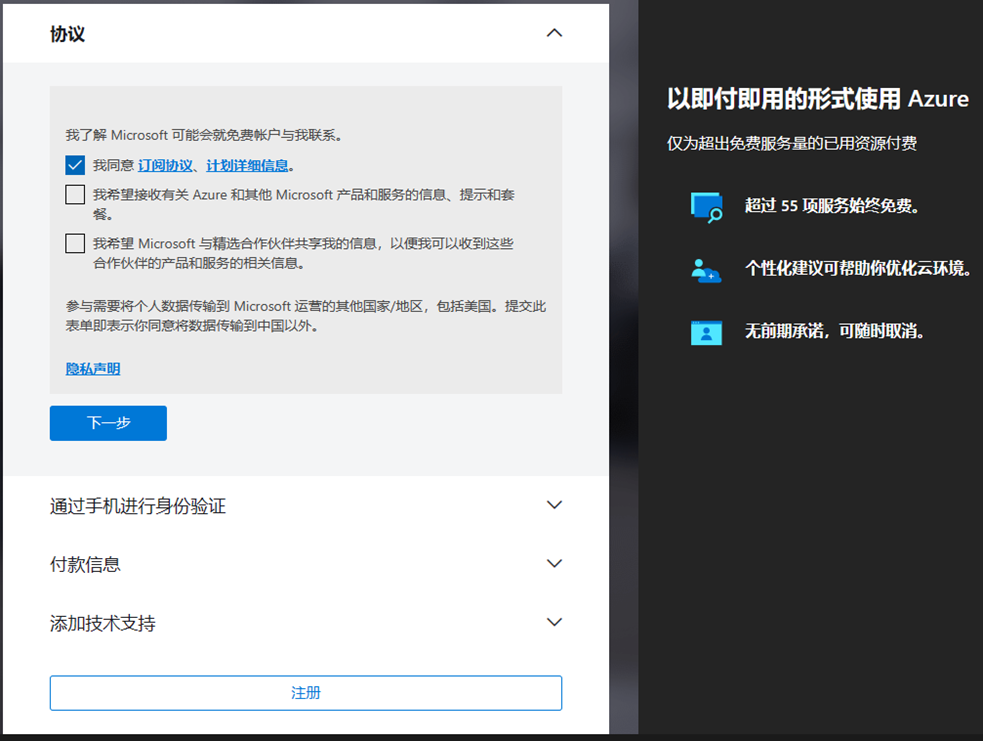Click the 下一步 button

tap(108, 423)
